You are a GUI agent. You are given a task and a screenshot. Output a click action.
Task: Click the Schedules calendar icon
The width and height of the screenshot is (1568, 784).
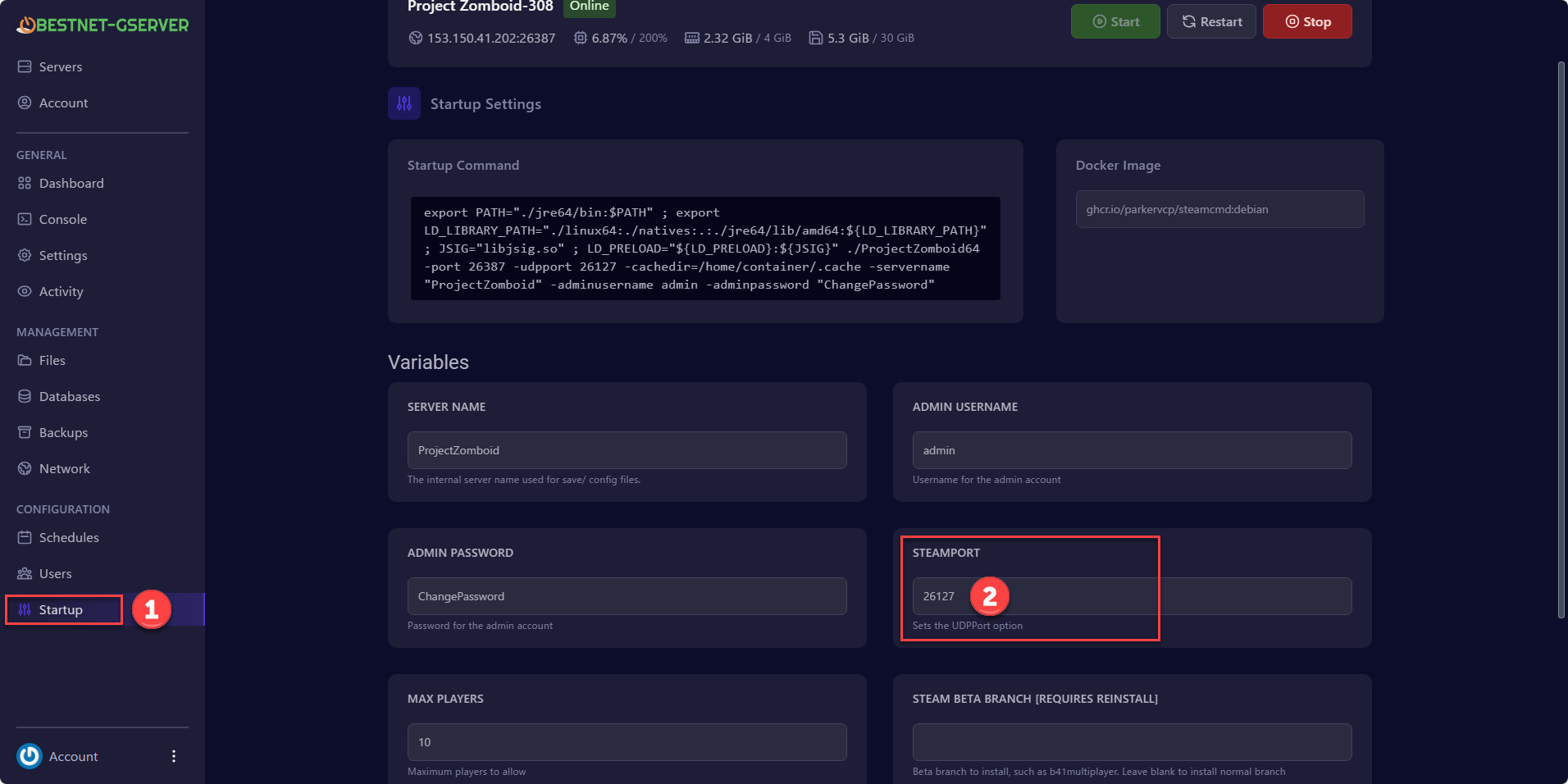point(25,537)
